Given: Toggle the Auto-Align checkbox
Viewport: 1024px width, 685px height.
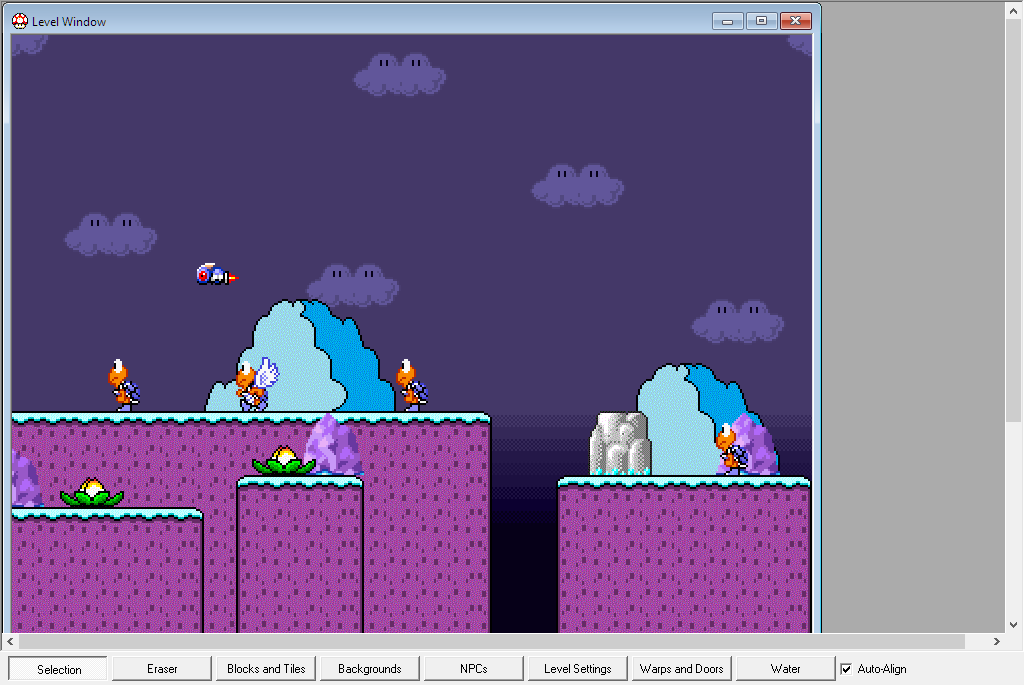Looking at the screenshot, I should pyautogui.click(x=846, y=669).
